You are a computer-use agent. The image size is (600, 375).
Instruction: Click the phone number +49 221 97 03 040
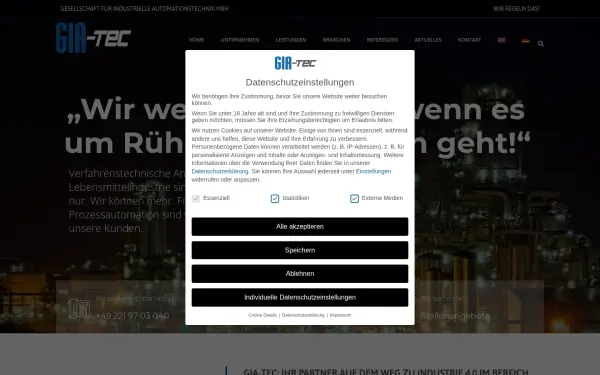click(x=132, y=316)
